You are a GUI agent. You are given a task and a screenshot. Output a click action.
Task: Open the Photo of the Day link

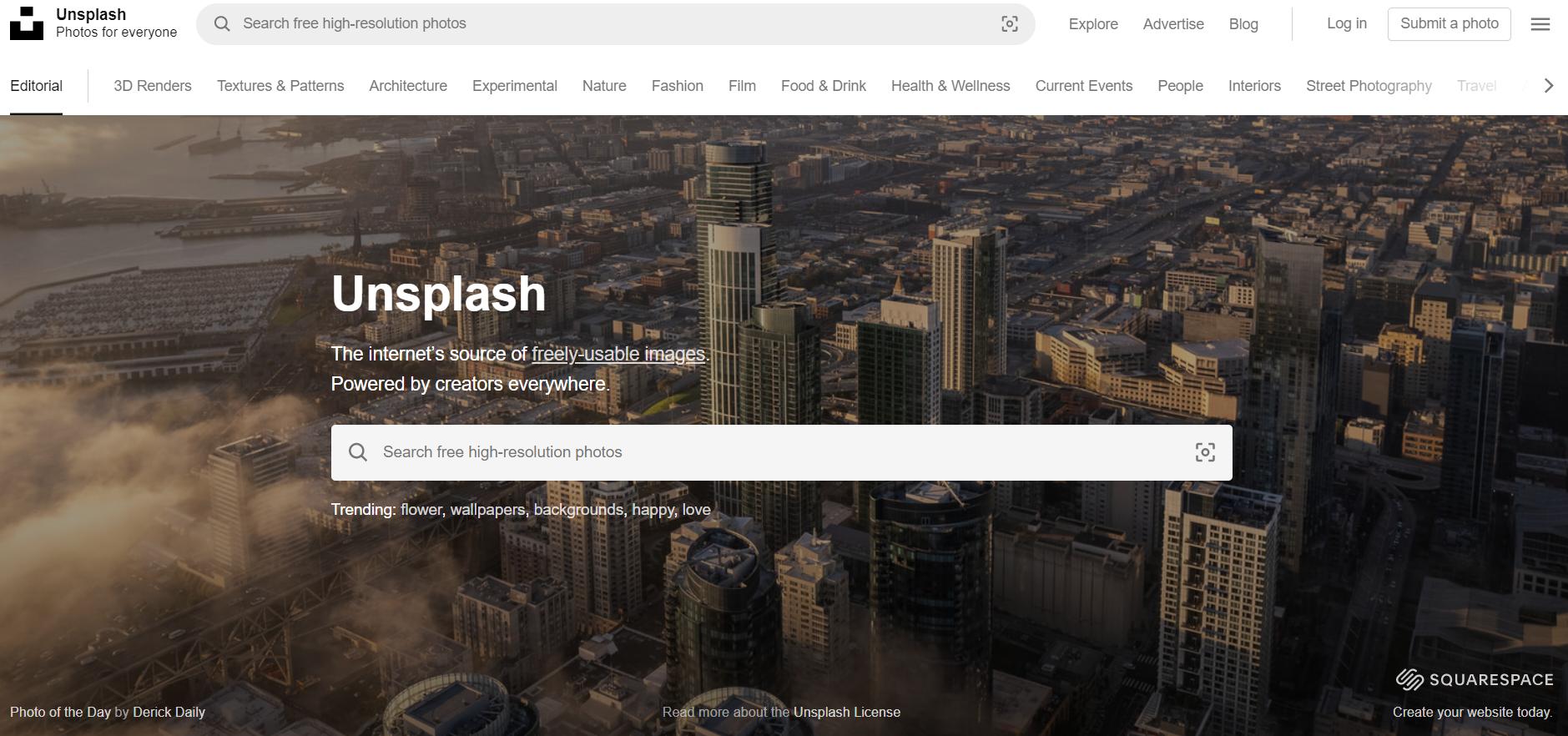60,712
